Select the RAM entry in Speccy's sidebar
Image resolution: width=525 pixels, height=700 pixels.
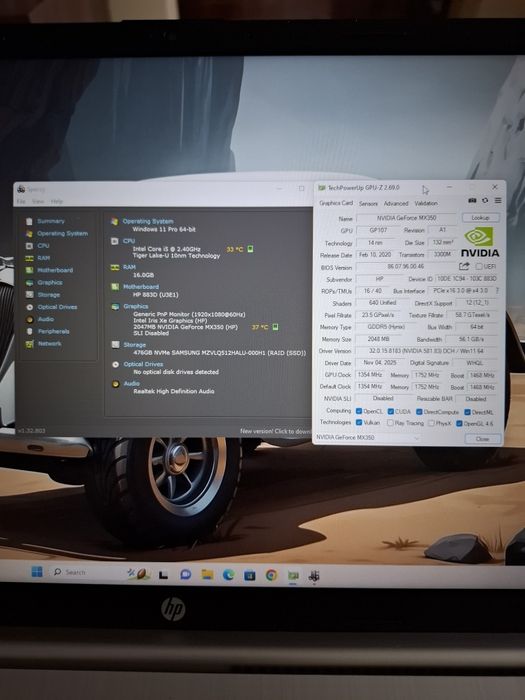tap(44, 258)
